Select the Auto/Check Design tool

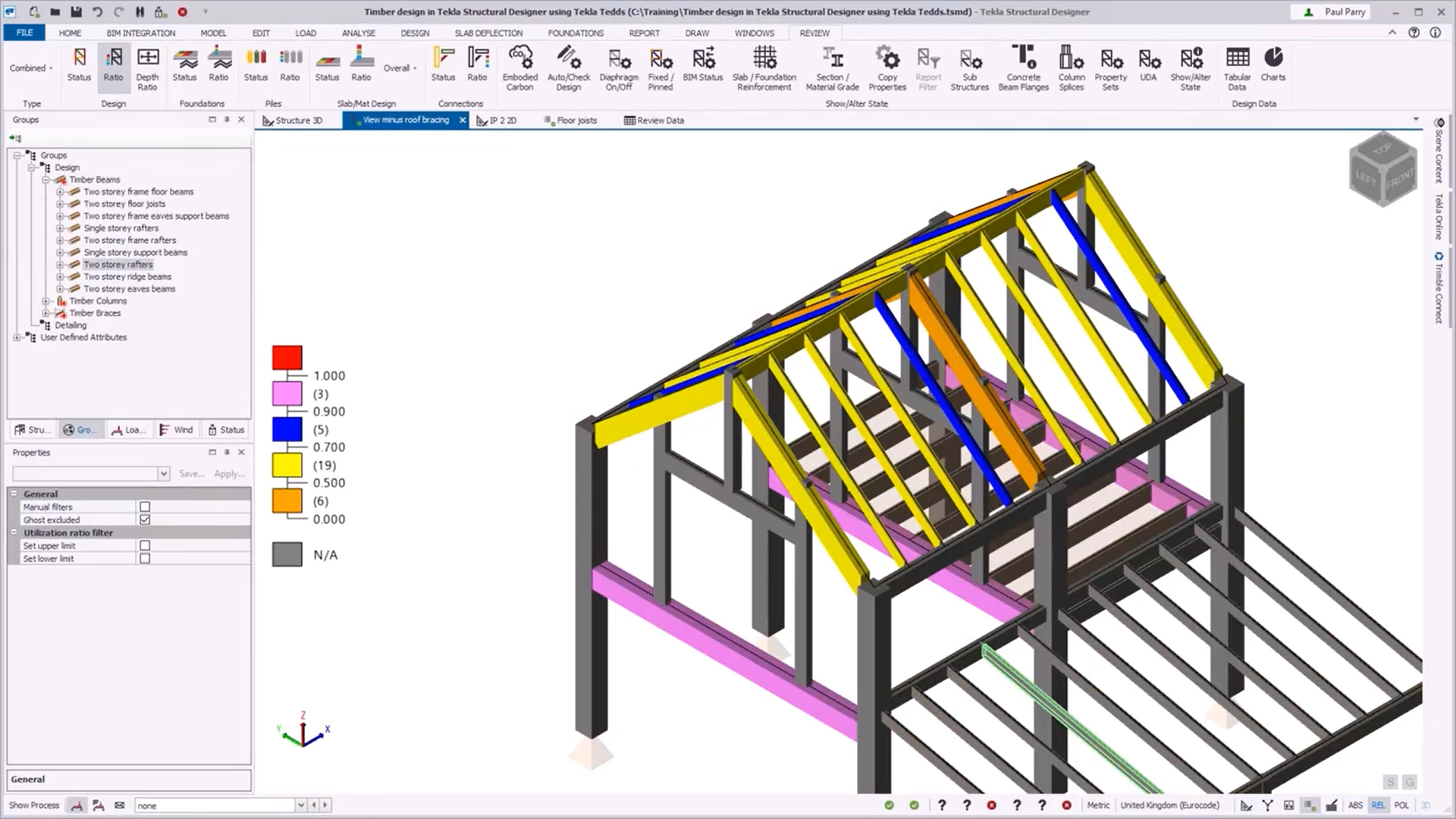click(x=569, y=69)
